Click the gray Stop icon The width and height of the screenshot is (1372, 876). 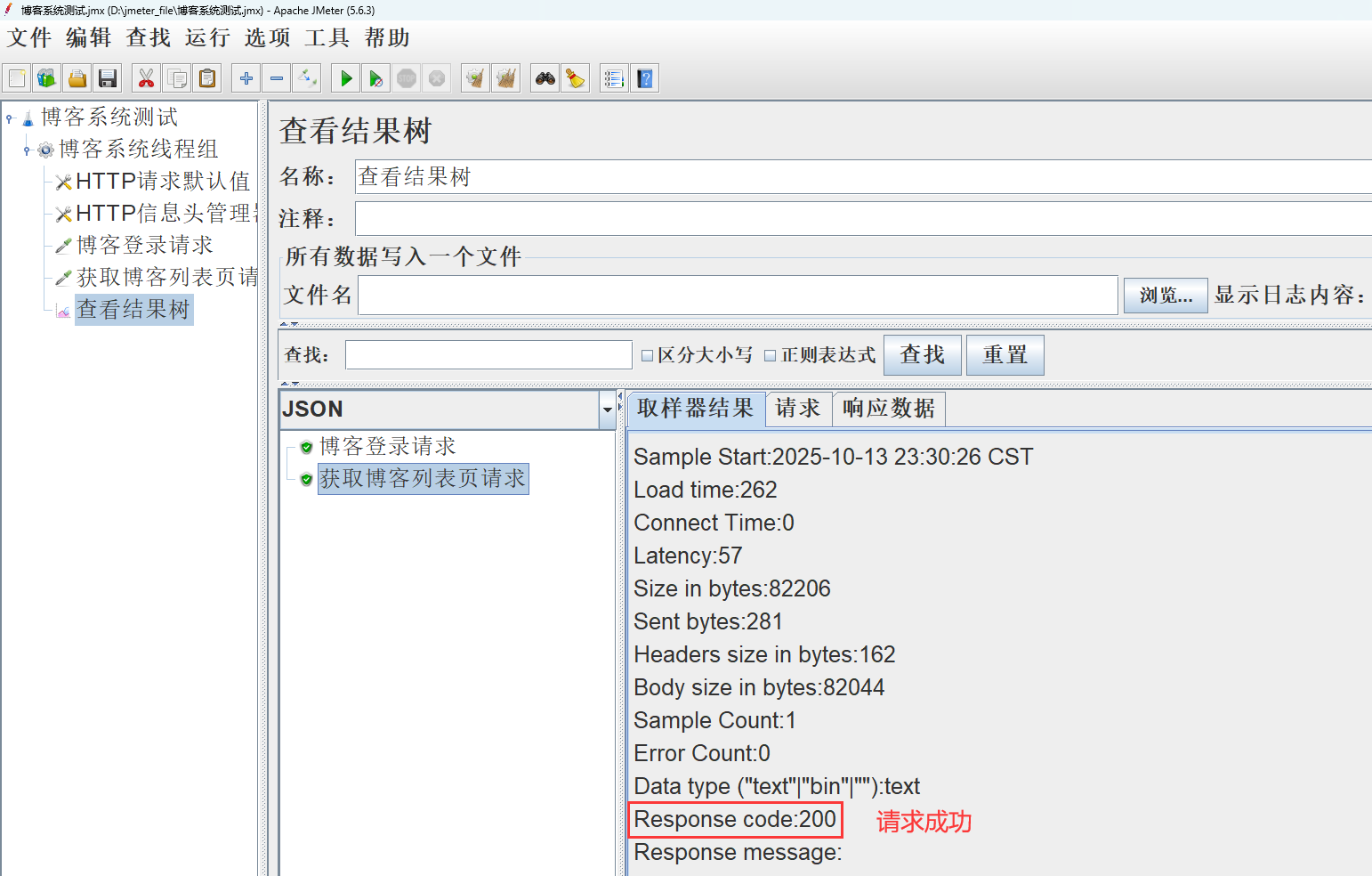point(407,78)
